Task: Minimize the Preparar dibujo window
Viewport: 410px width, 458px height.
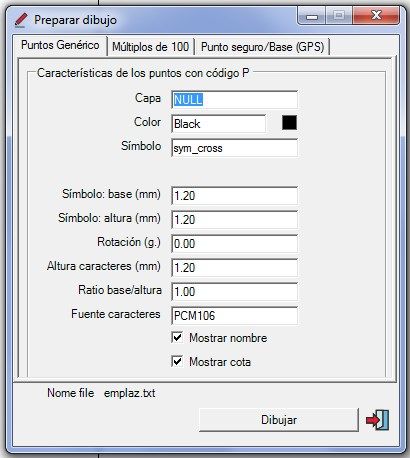Action: click(312, 16)
